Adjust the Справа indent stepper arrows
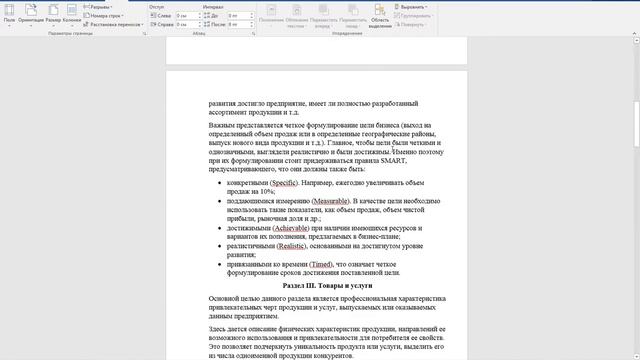640x360 pixels. (200, 24)
